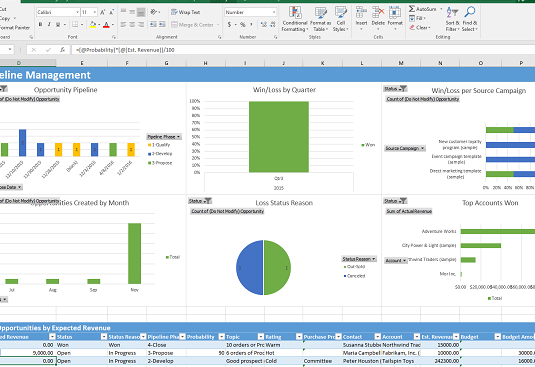Decrease indent
Screen dimensions: 535x367
click(154, 25)
